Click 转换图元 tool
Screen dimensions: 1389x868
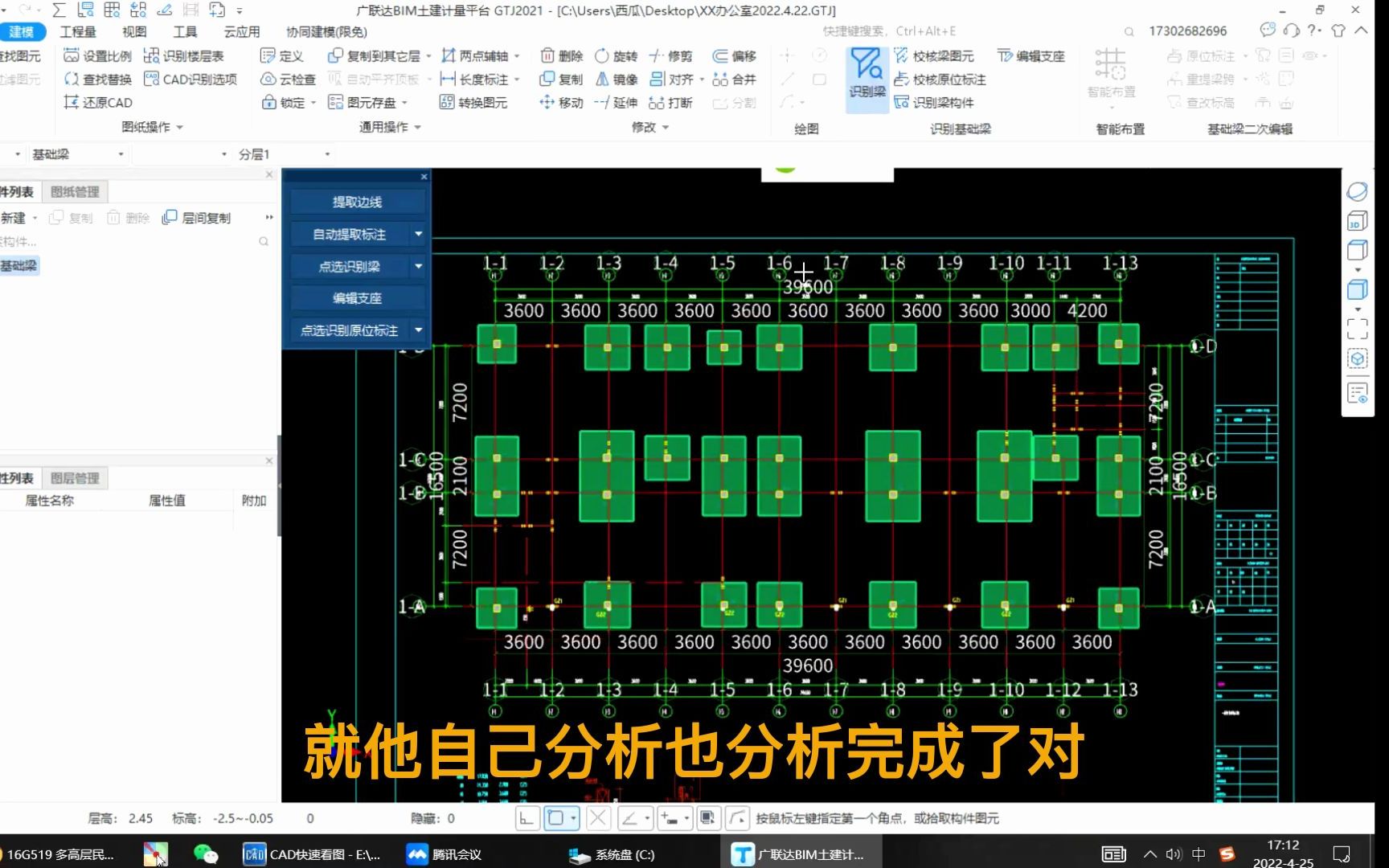(473, 102)
